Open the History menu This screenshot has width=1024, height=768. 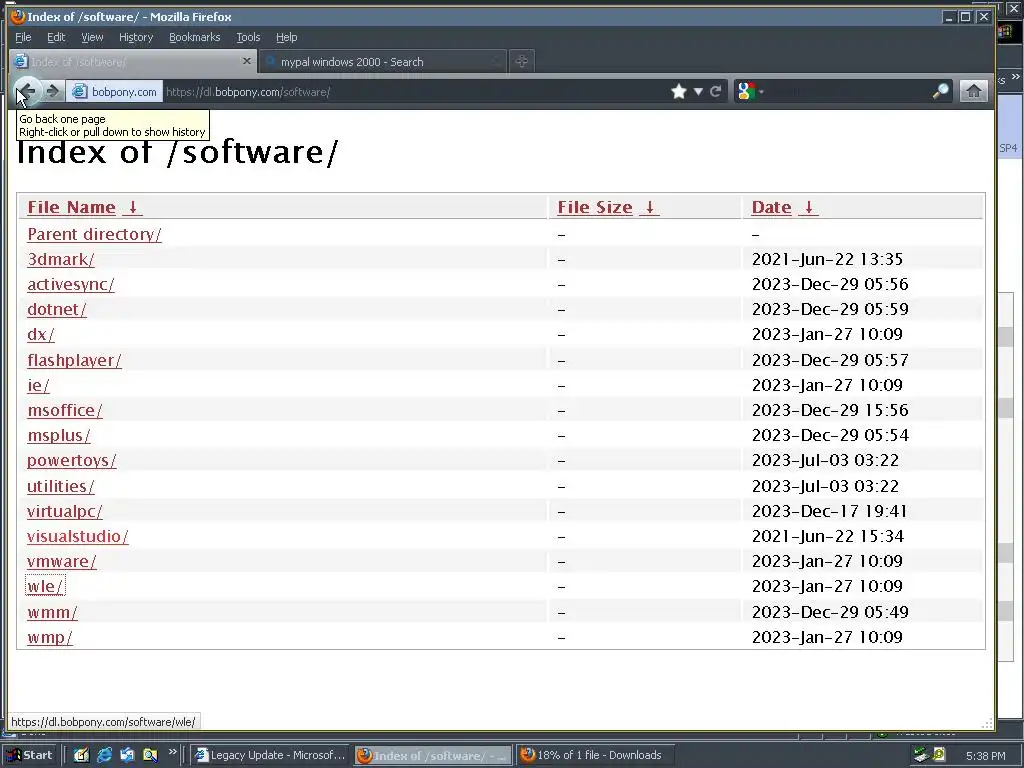(136, 37)
